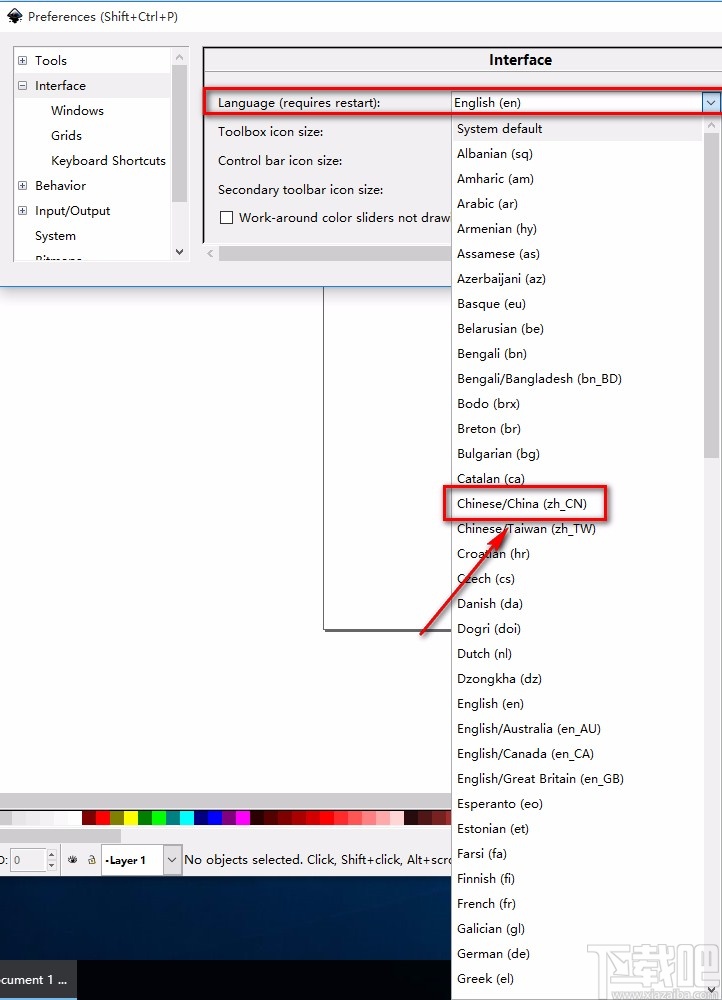This screenshot has height=1000, width=722.
Task: Pick the yellow palette swatch
Action: click(x=131, y=818)
